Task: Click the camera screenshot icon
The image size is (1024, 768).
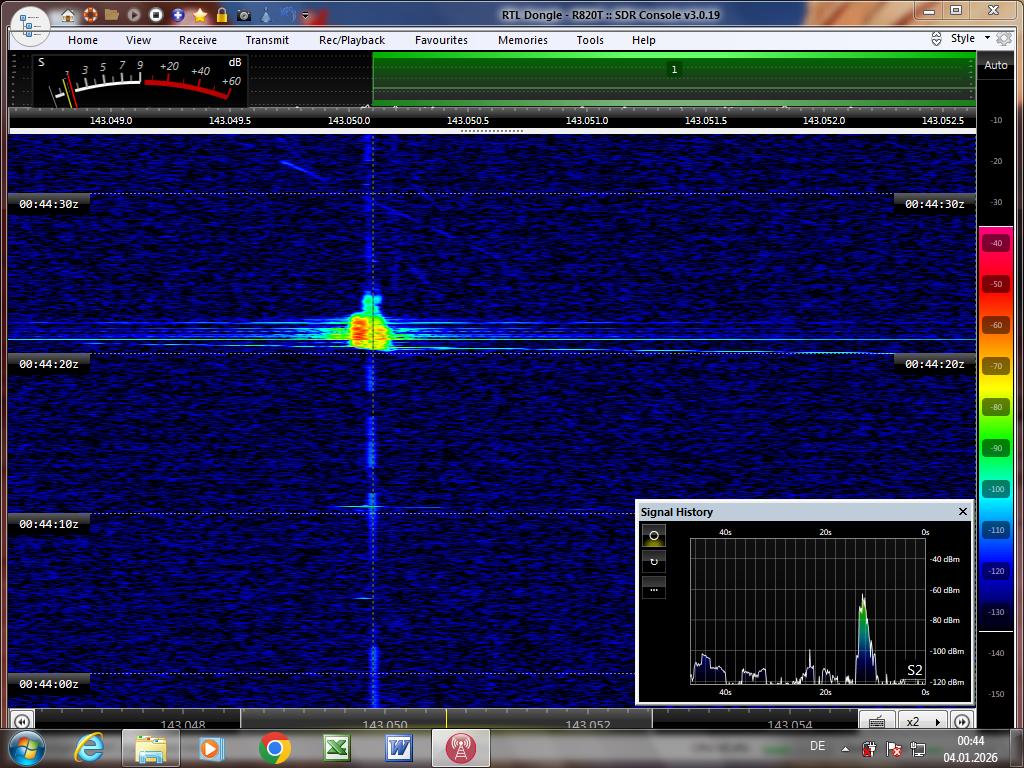Action: click(244, 15)
